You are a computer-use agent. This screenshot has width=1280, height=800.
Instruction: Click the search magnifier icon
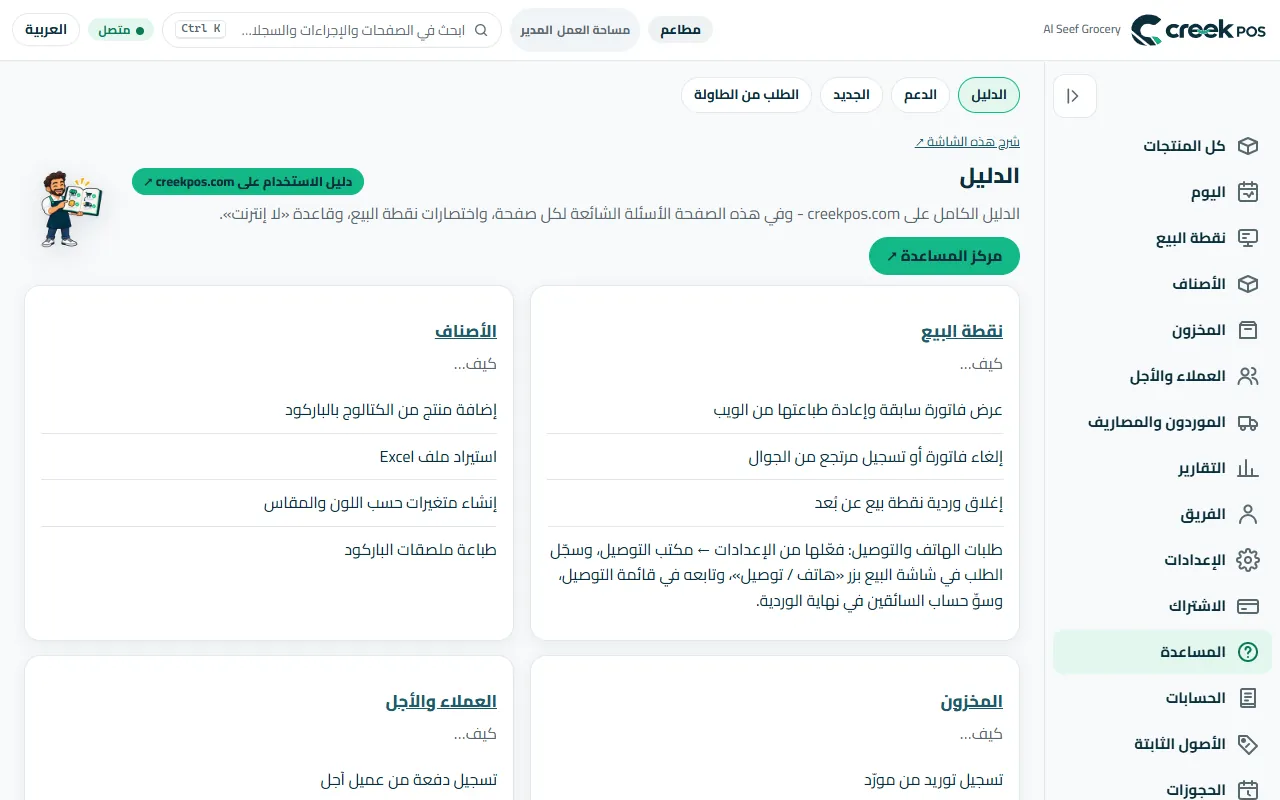pyautogui.click(x=481, y=30)
